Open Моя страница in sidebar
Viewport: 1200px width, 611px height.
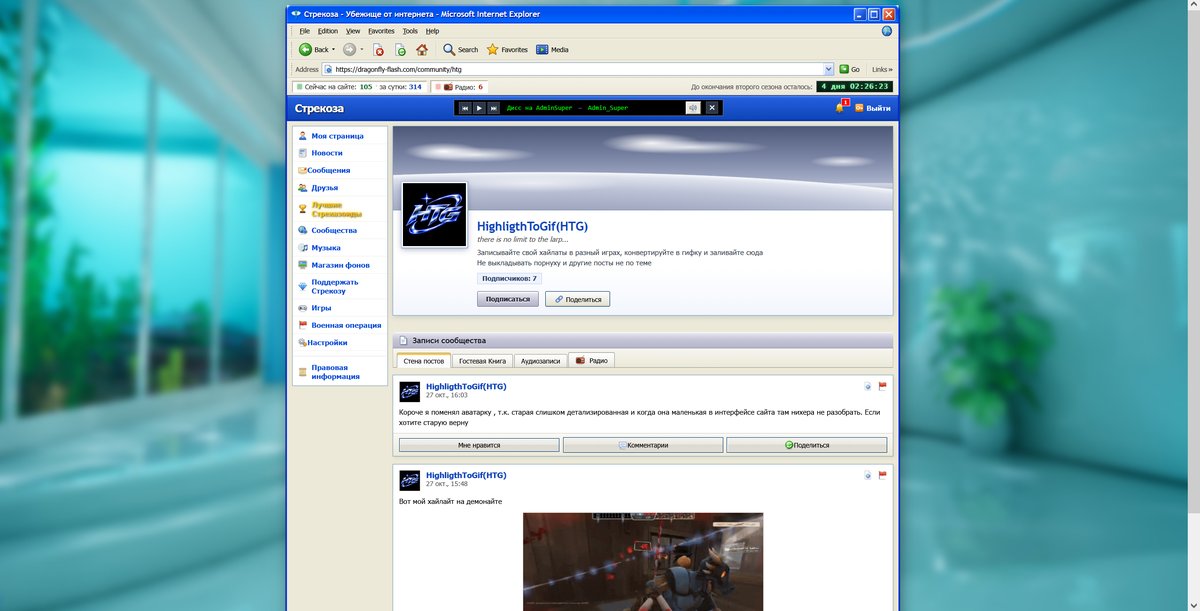point(339,136)
